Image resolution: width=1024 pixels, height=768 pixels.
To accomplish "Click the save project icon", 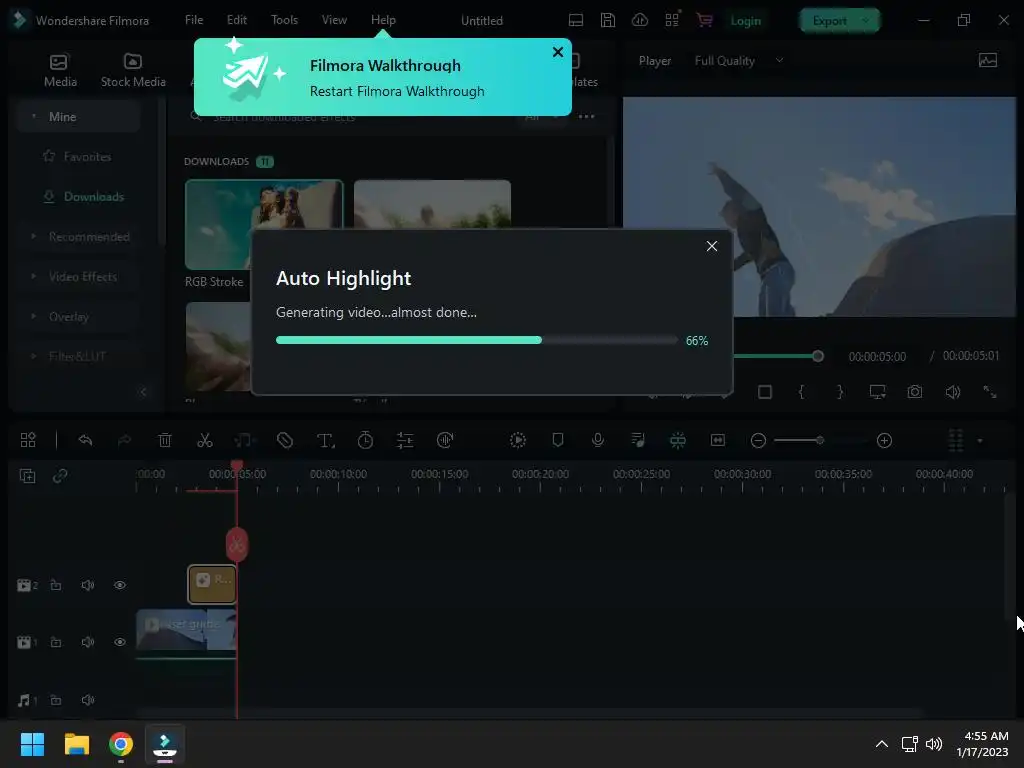I will [608, 20].
